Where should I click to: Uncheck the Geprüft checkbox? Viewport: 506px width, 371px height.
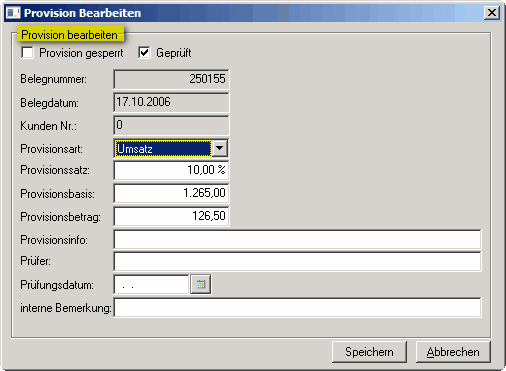click(144, 53)
